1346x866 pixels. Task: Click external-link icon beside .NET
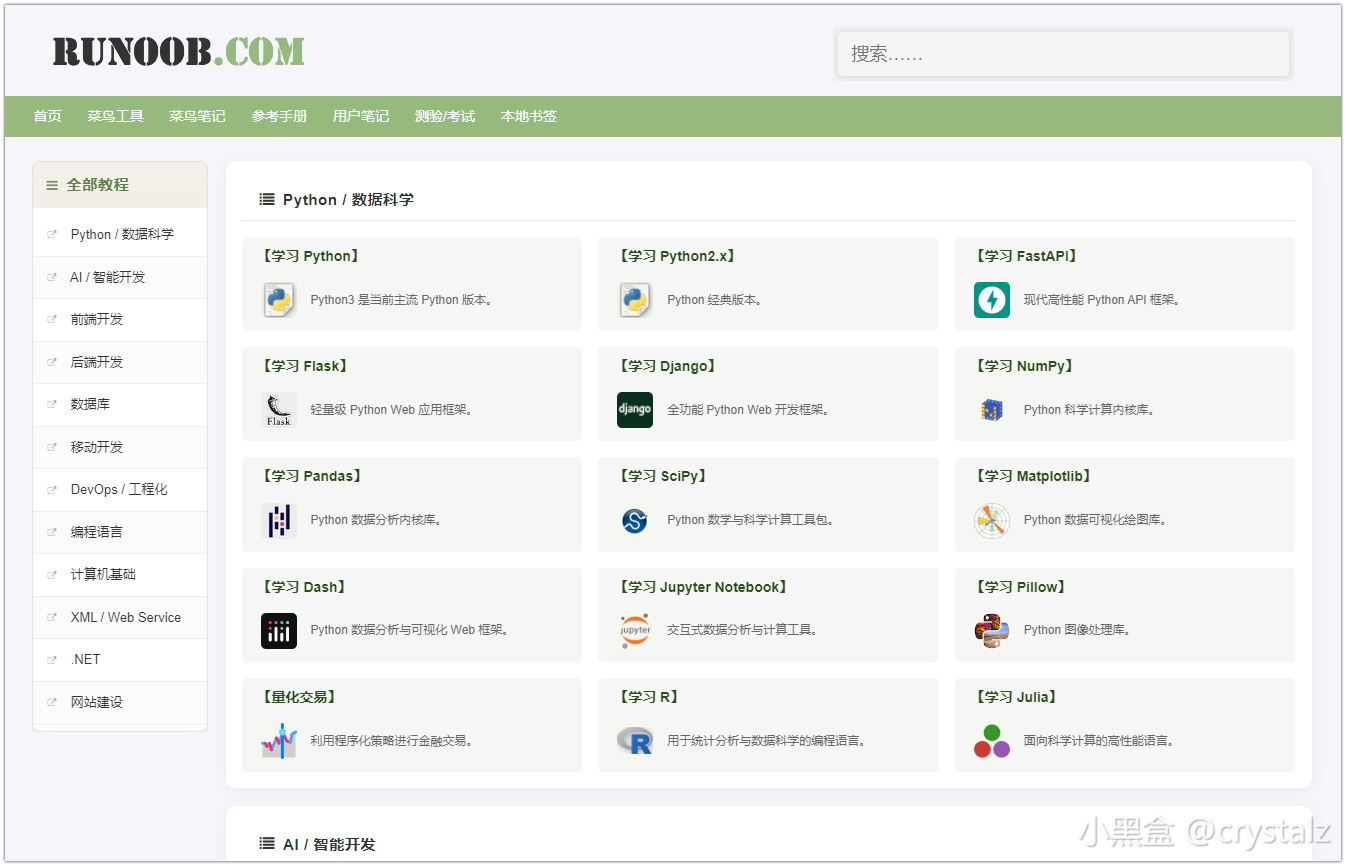click(x=52, y=660)
